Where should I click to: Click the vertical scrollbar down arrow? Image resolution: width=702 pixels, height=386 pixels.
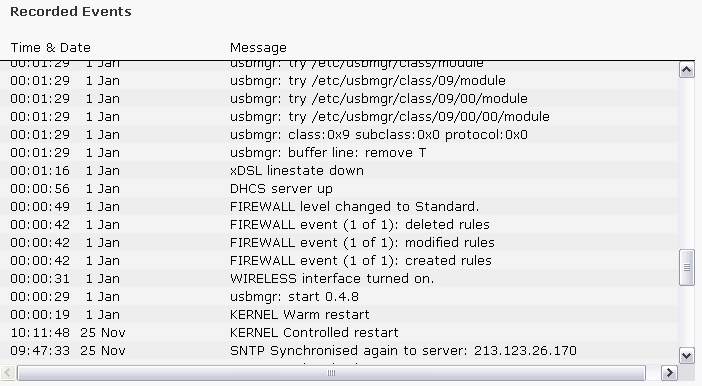tap(687, 355)
